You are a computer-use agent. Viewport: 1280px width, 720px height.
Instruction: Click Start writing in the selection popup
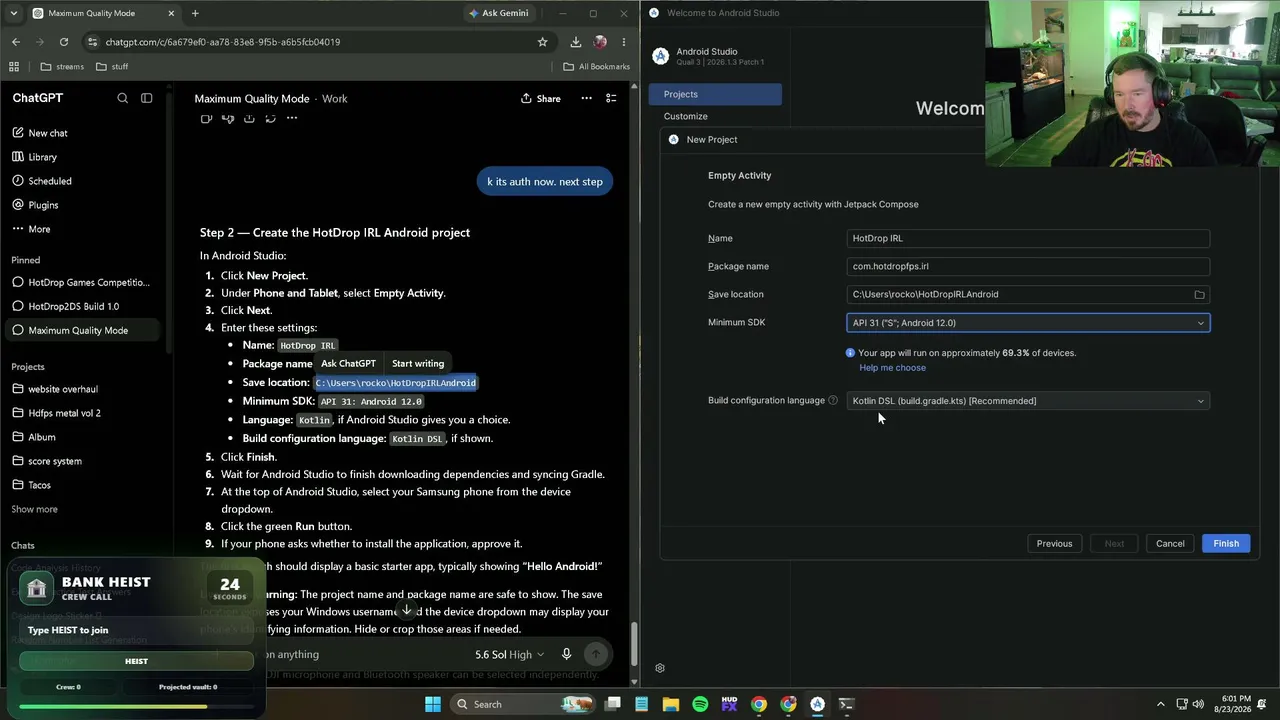418,363
